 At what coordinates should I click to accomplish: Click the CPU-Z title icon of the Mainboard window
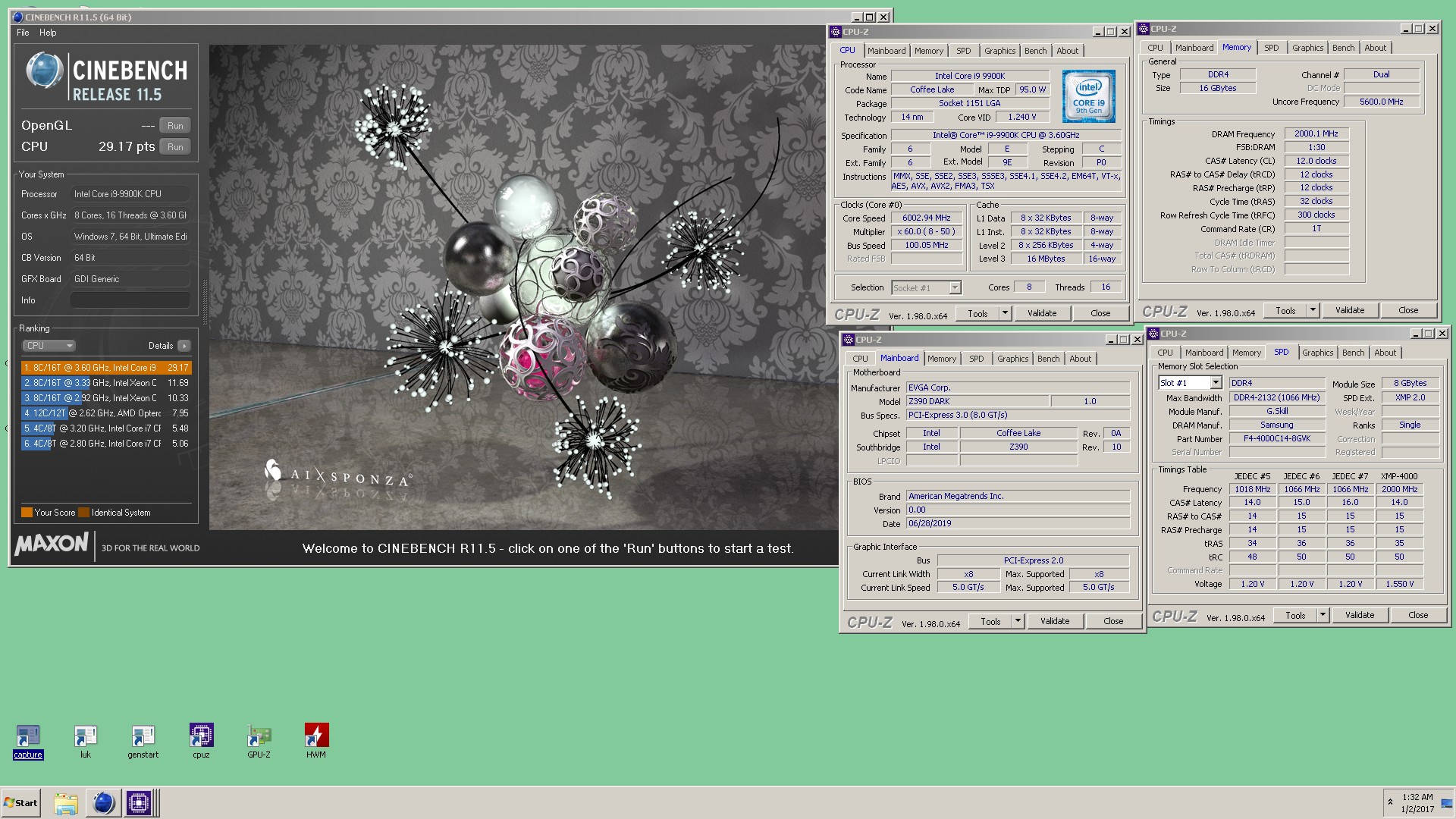(849, 340)
